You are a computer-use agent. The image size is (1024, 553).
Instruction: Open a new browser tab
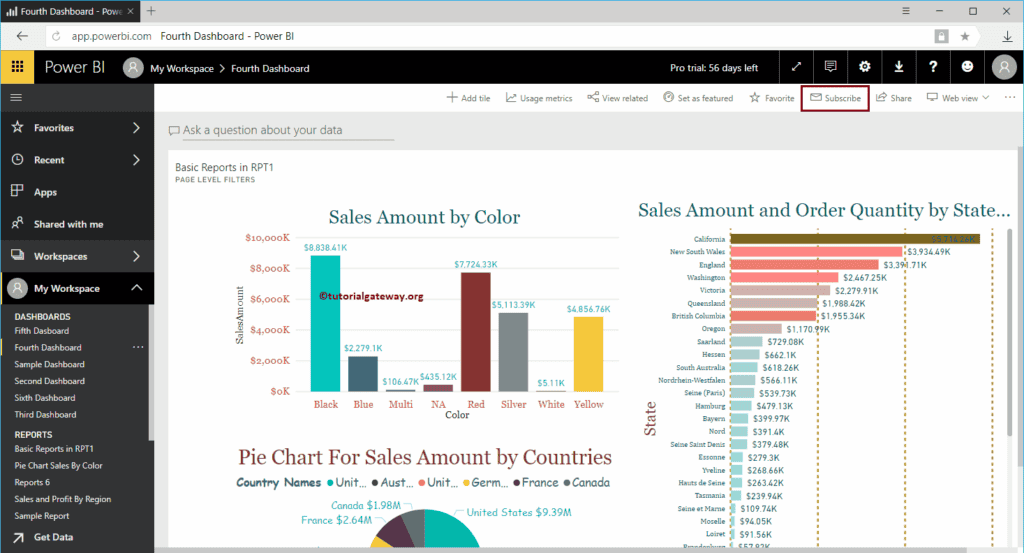pyautogui.click(x=151, y=11)
